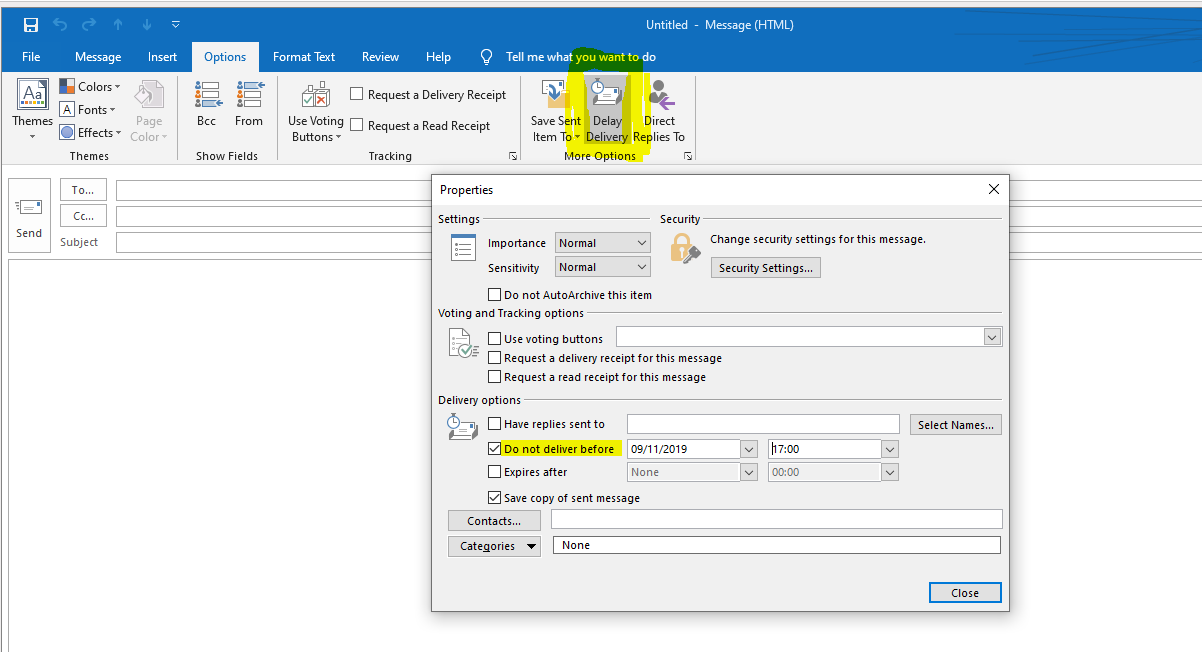Enable the Expires after checkbox

pos(494,472)
